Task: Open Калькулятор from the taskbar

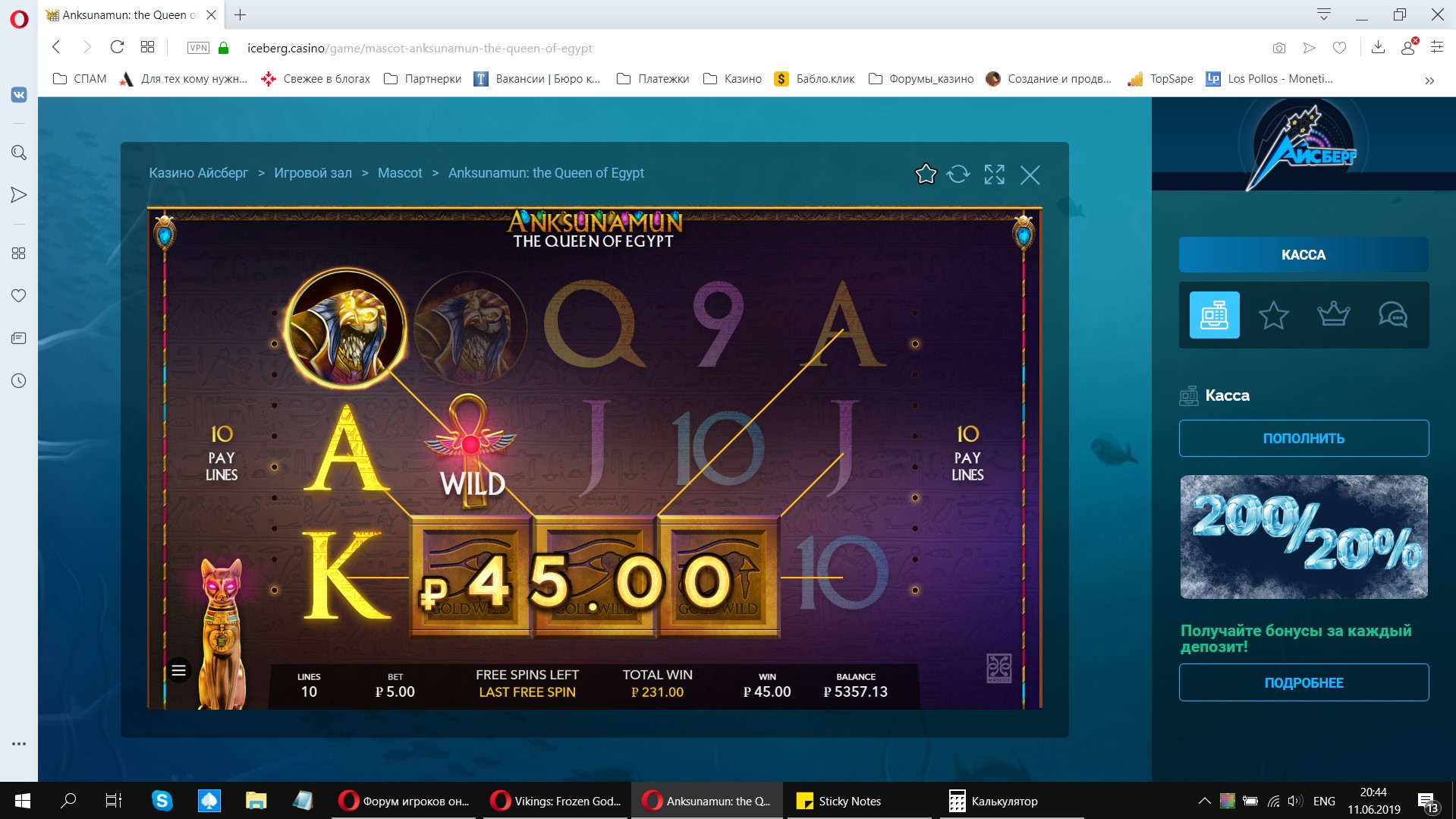Action: [1011, 801]
